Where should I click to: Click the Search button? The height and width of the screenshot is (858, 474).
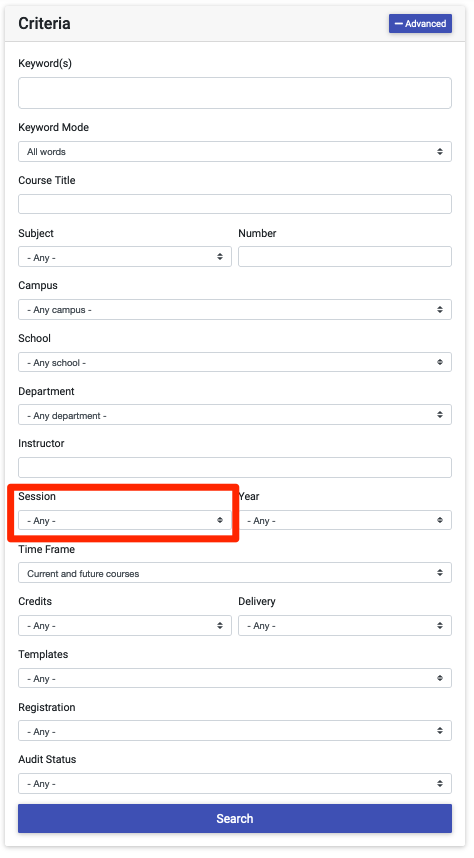[x=234, y=819]
